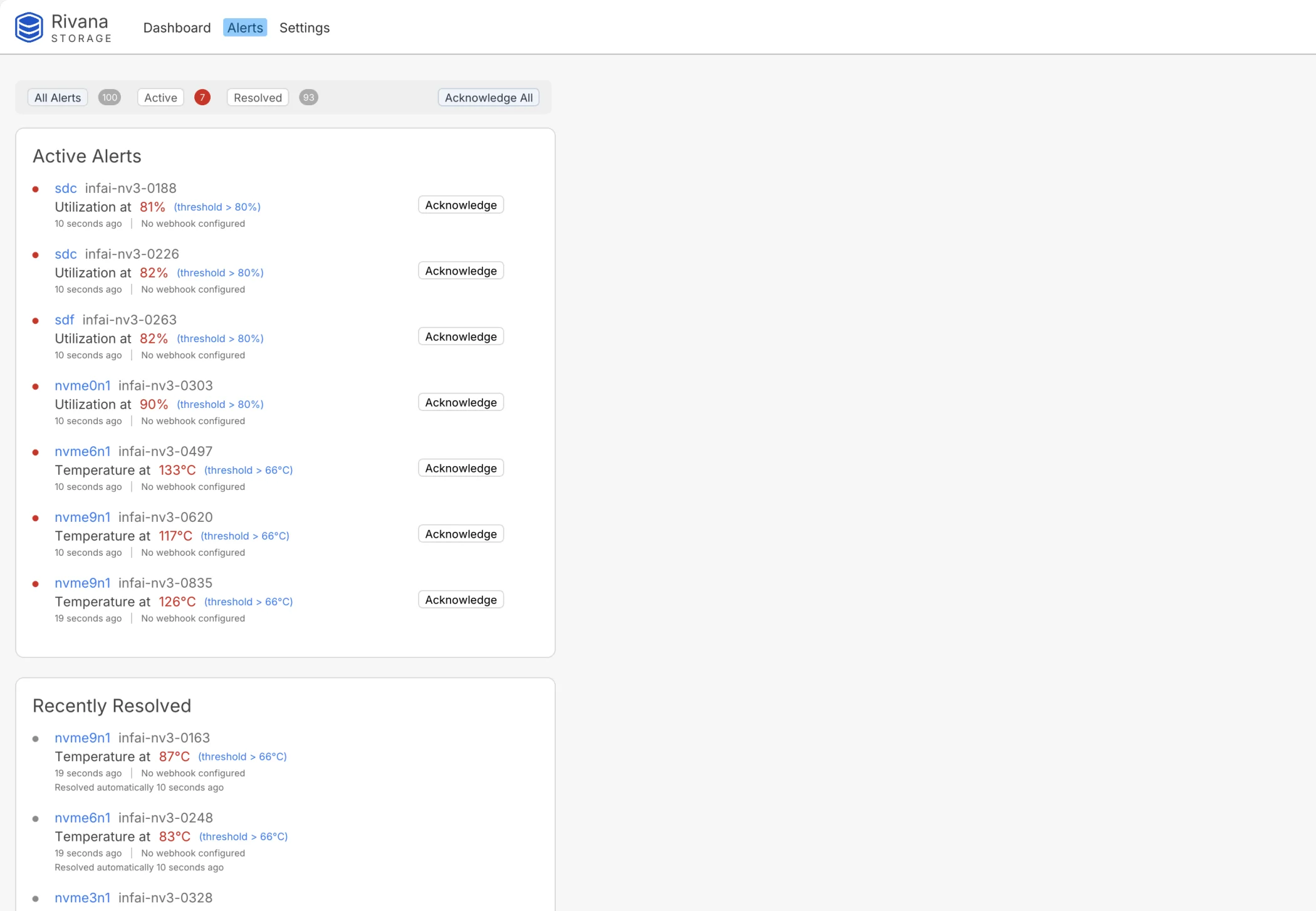This screenshot has height=911, width=1316.
Task: Acknowledge the infai-nv3-0620 alert
Action: pyautogui.click(x=461, y=534)
